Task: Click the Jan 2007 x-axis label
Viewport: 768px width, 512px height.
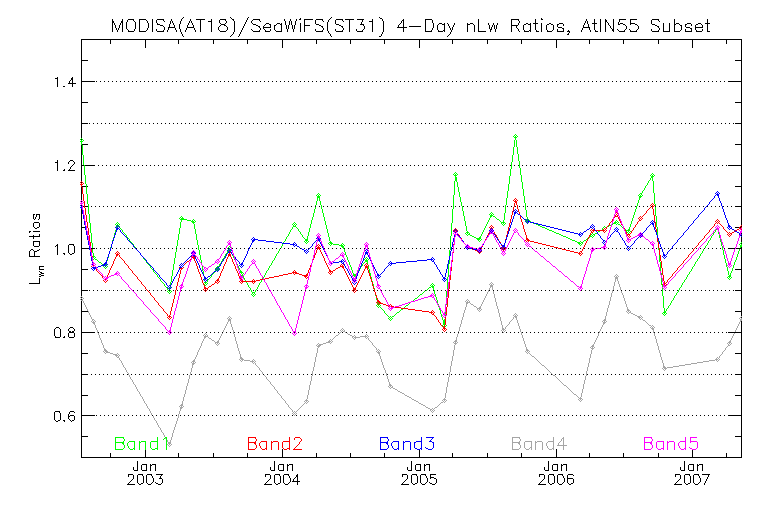Action: (692, 473)
